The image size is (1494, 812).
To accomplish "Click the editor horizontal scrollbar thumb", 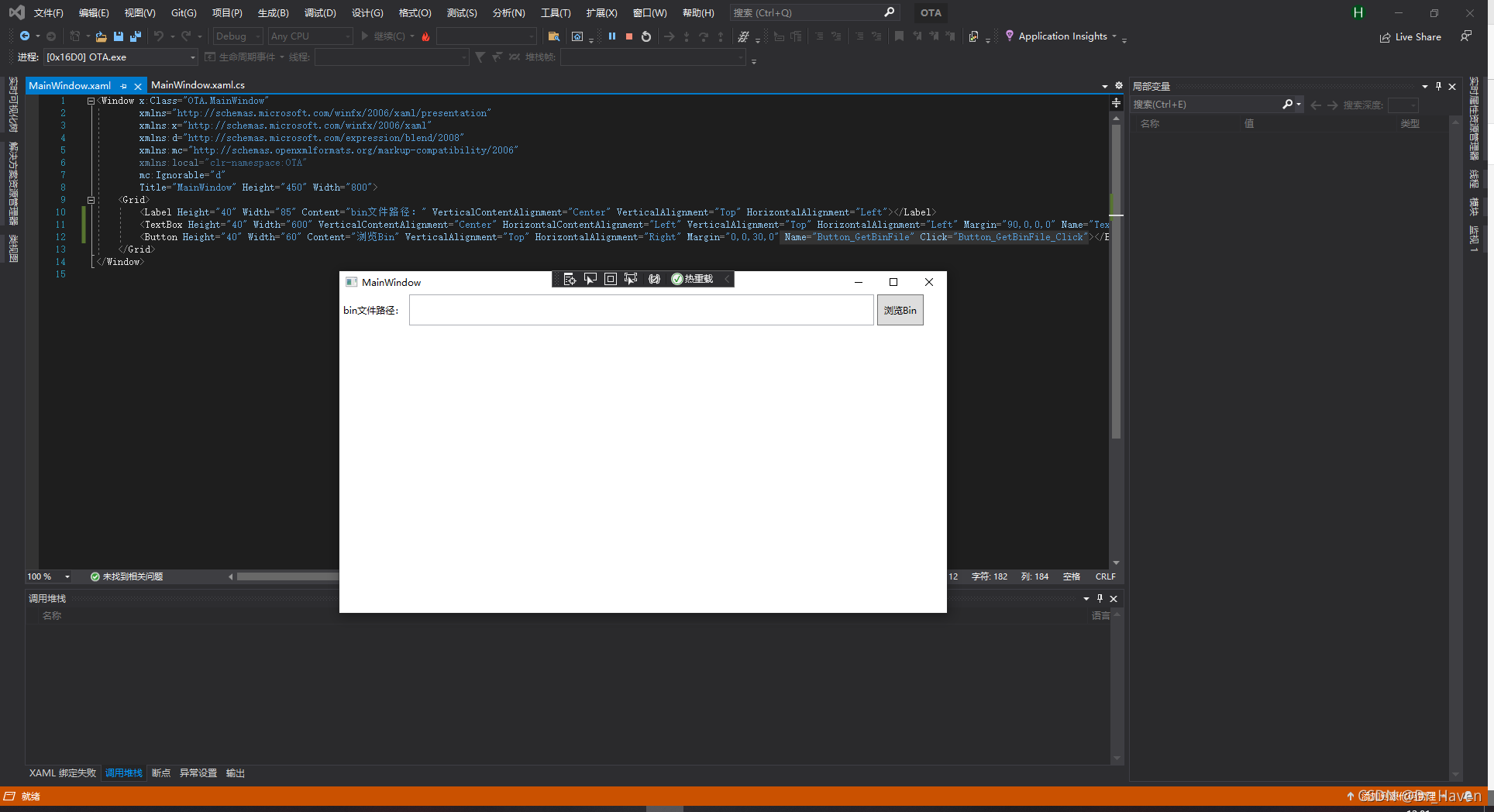I will coord(287,576).
